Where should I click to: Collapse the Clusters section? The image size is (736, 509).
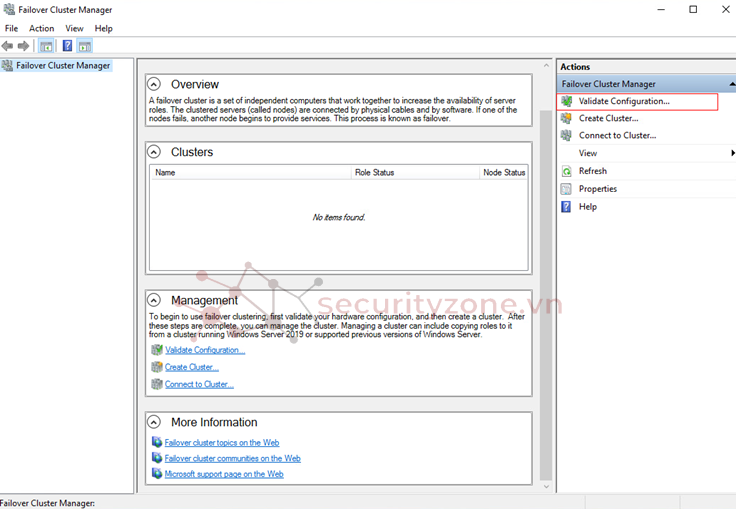(154, 152)
